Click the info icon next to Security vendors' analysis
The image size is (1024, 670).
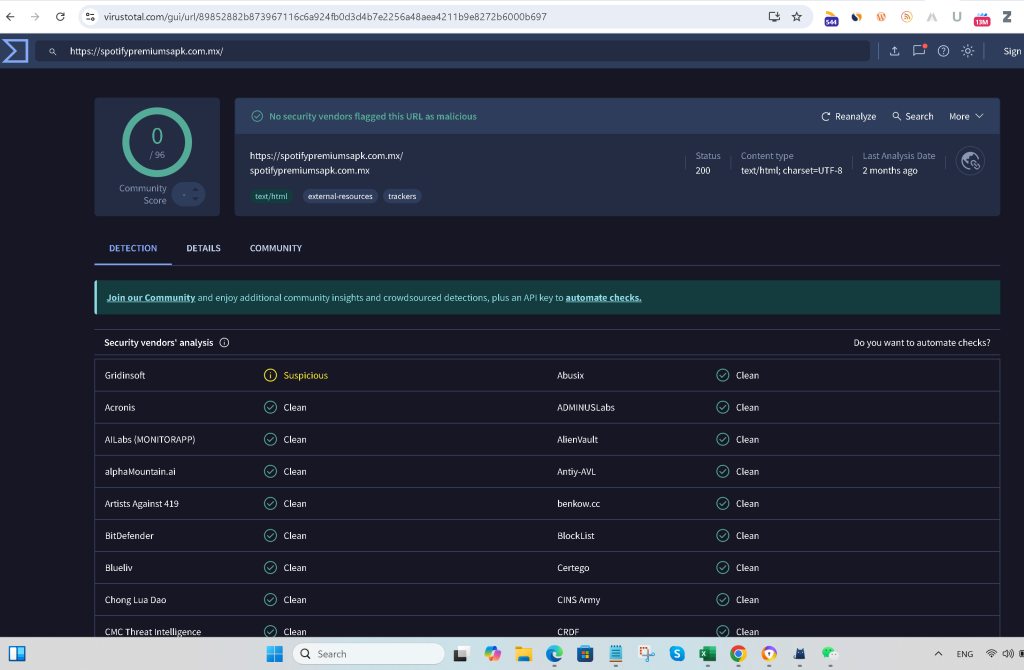(x=224, y=343)
